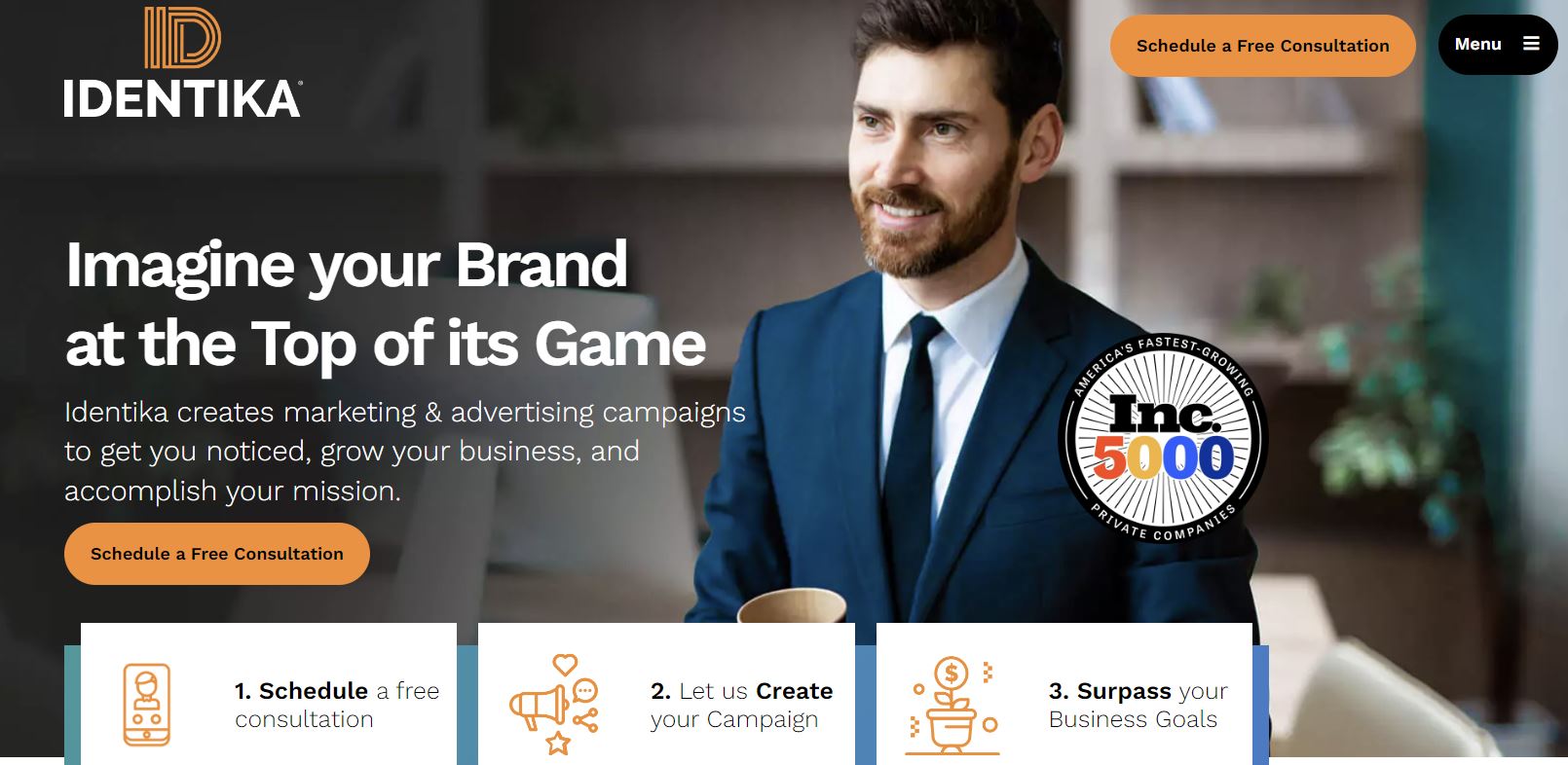Click the phone consultation icon
Viewport: 1568px width, 765px height.
(x=147, y=705)
